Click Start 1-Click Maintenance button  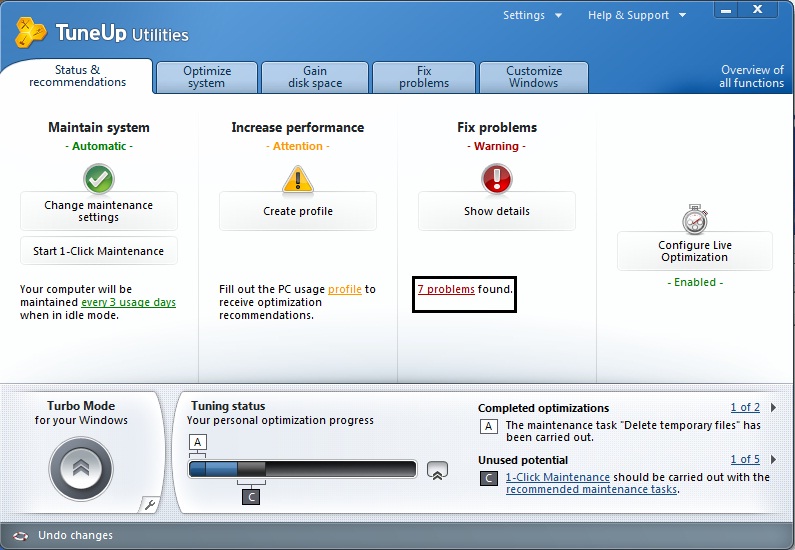(x=99, y=251)
